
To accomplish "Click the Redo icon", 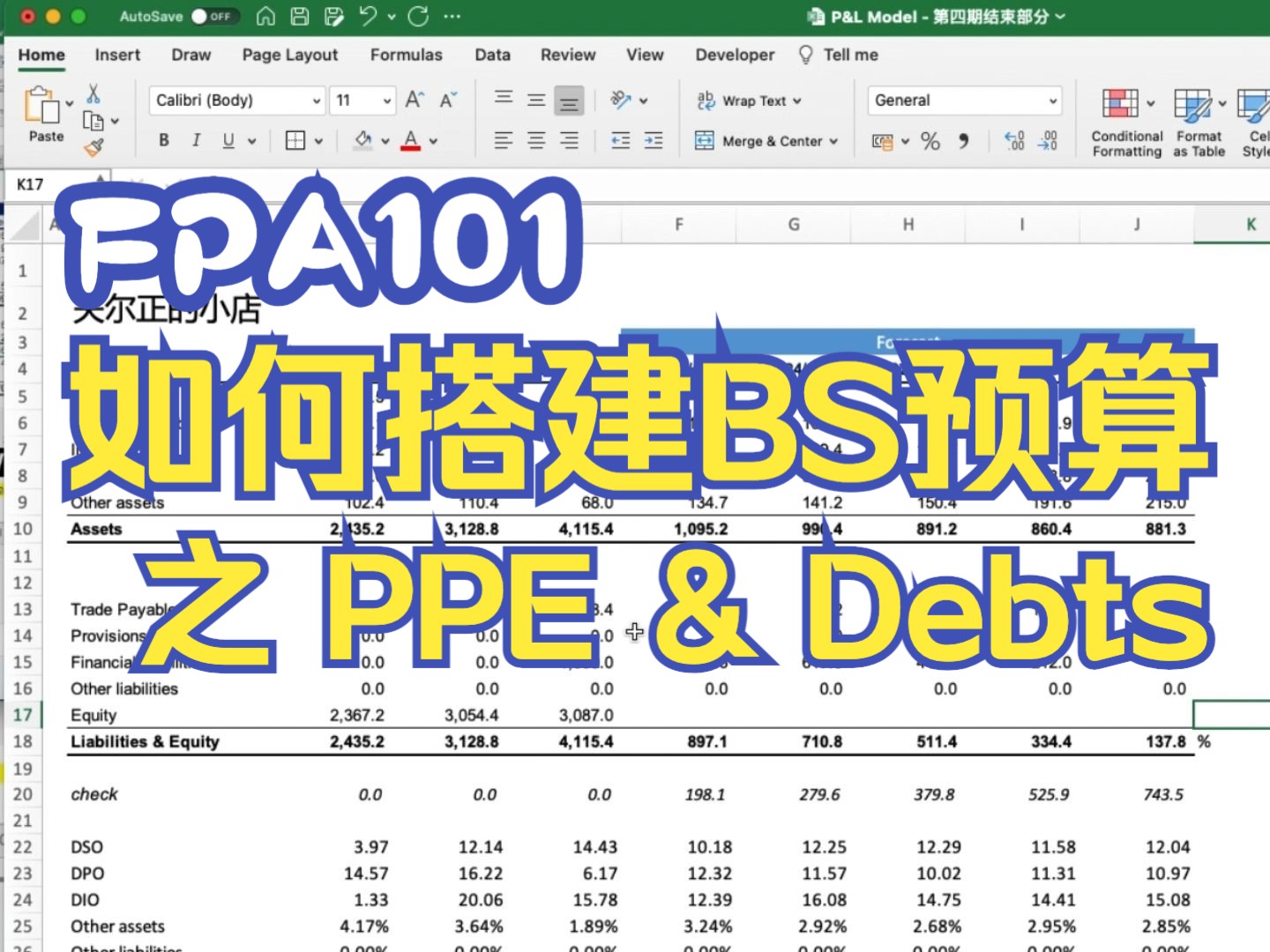I will point(419,16).
